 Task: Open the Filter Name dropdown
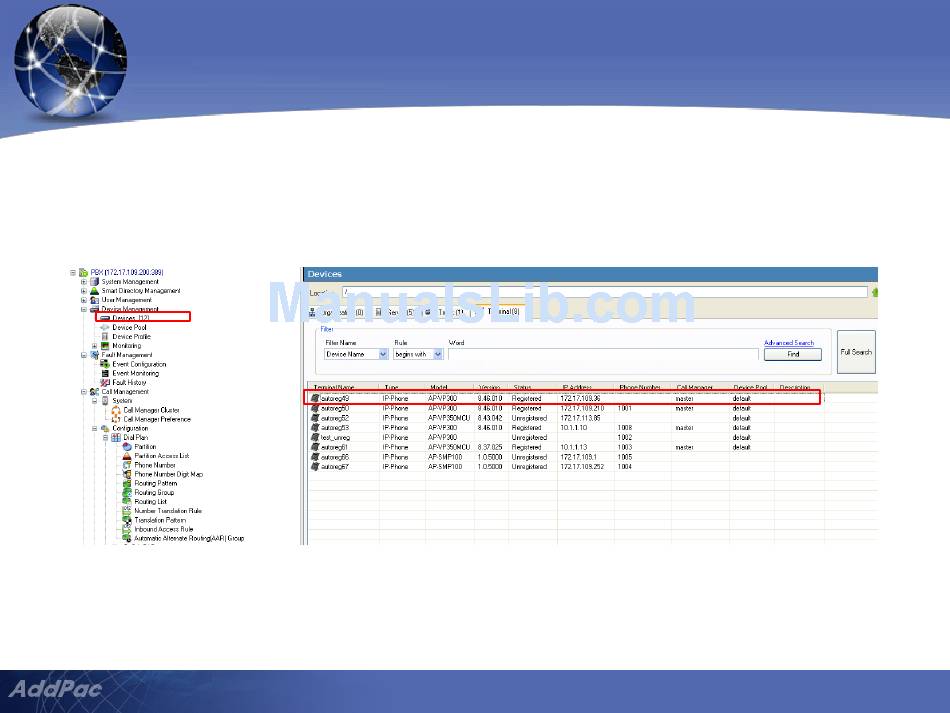pyautogui.click(x=383, y=354)
